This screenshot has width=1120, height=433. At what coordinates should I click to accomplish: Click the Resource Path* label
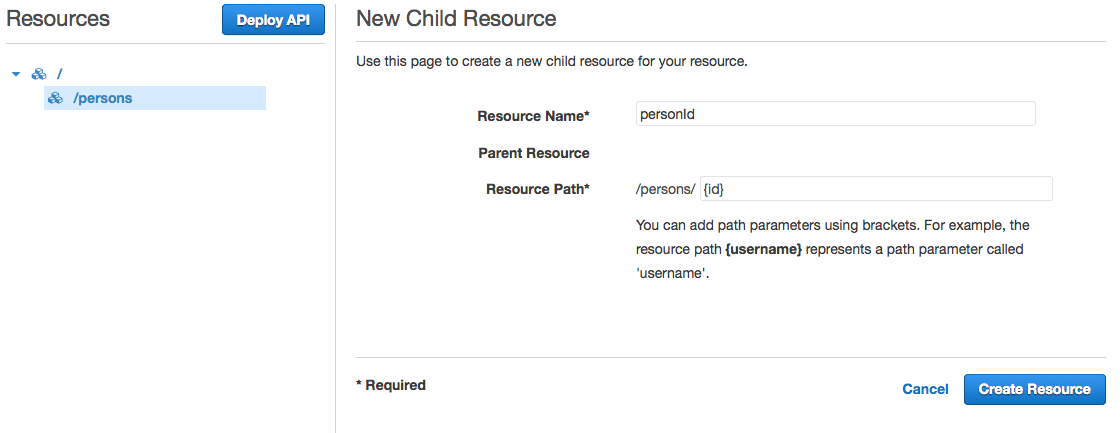pyautogui.click(x=537, y=189)
